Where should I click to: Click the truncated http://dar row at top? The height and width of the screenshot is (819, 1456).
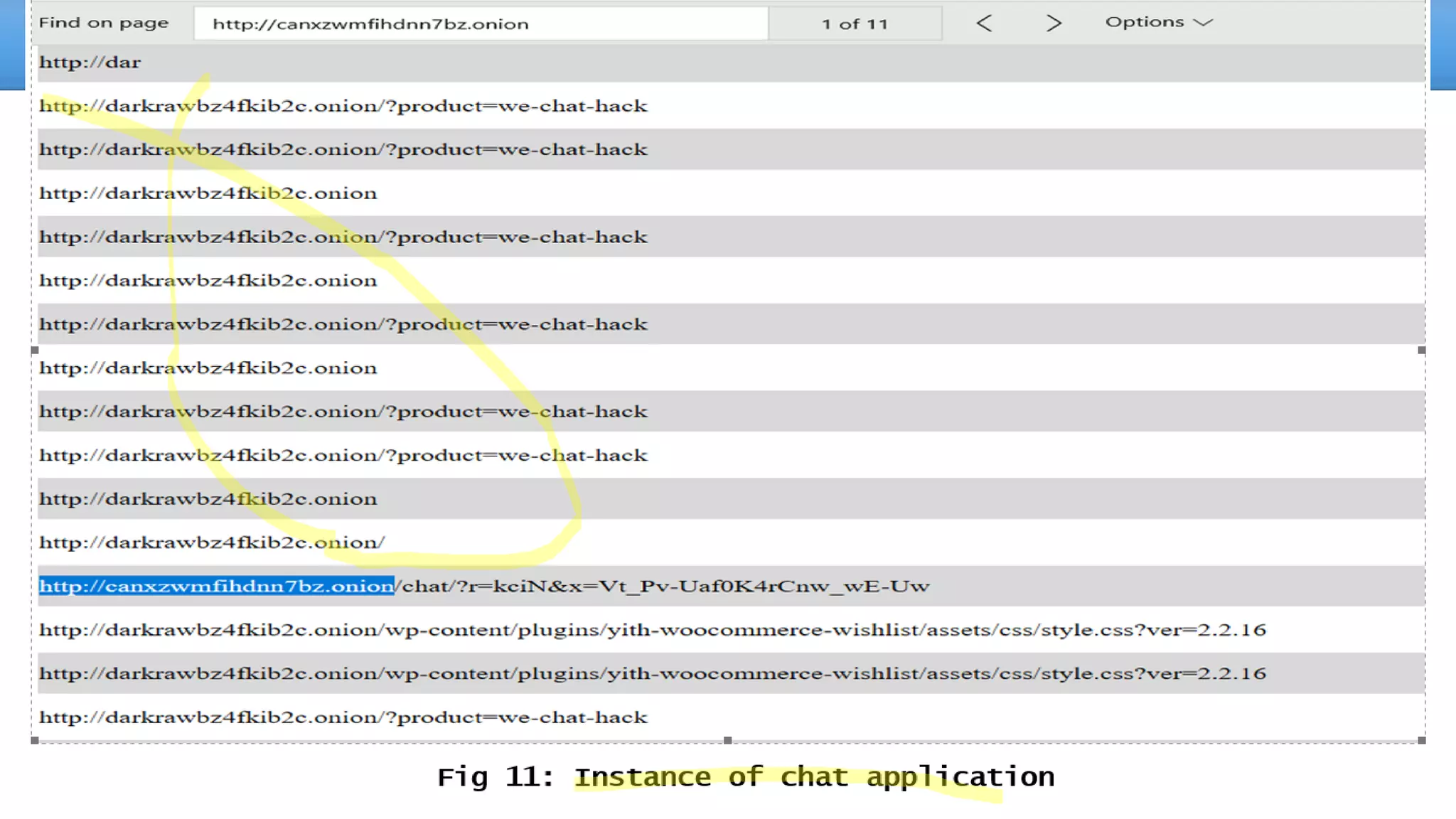(90, 62)
